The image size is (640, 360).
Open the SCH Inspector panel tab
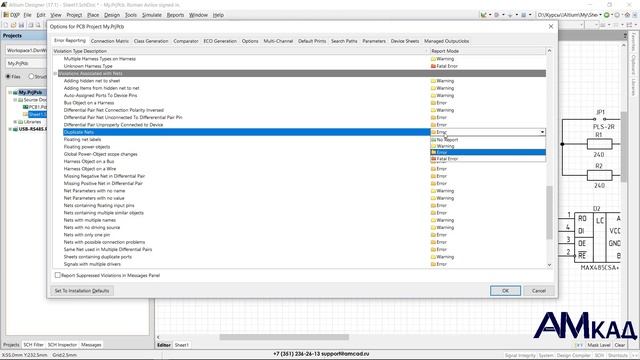pos(62,345)
